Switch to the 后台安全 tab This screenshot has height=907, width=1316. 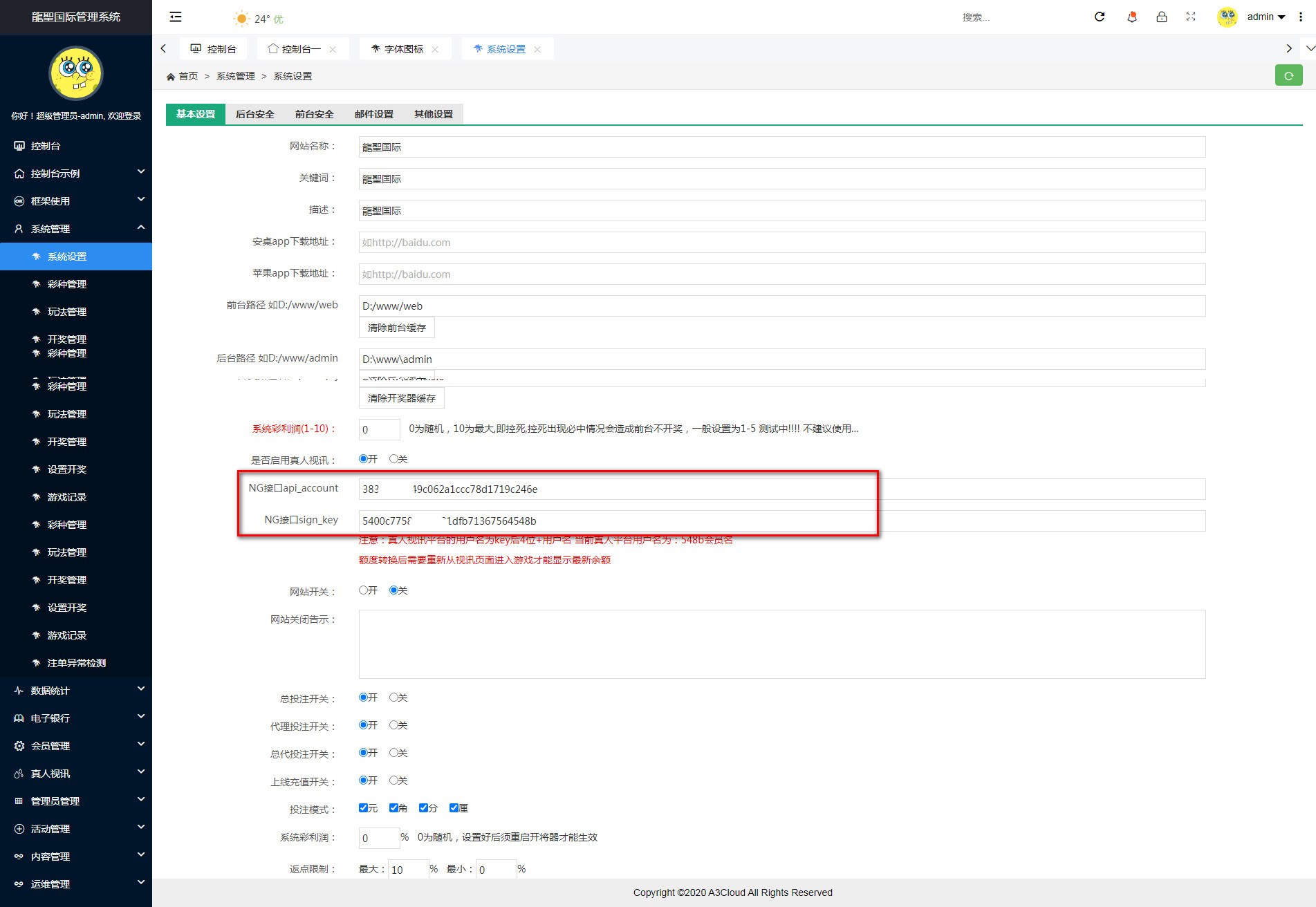coord(254,114)
